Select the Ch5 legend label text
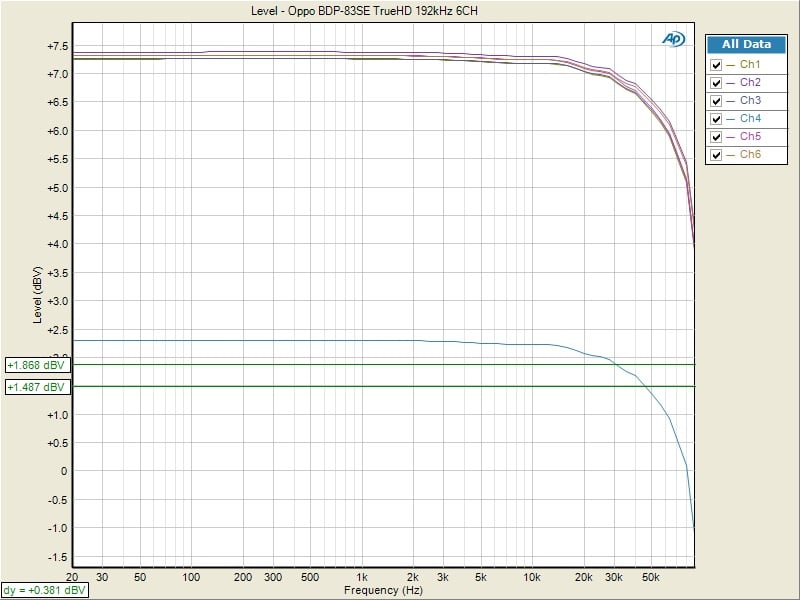This screenshot has width=800, height=600. tap(750, 137)
